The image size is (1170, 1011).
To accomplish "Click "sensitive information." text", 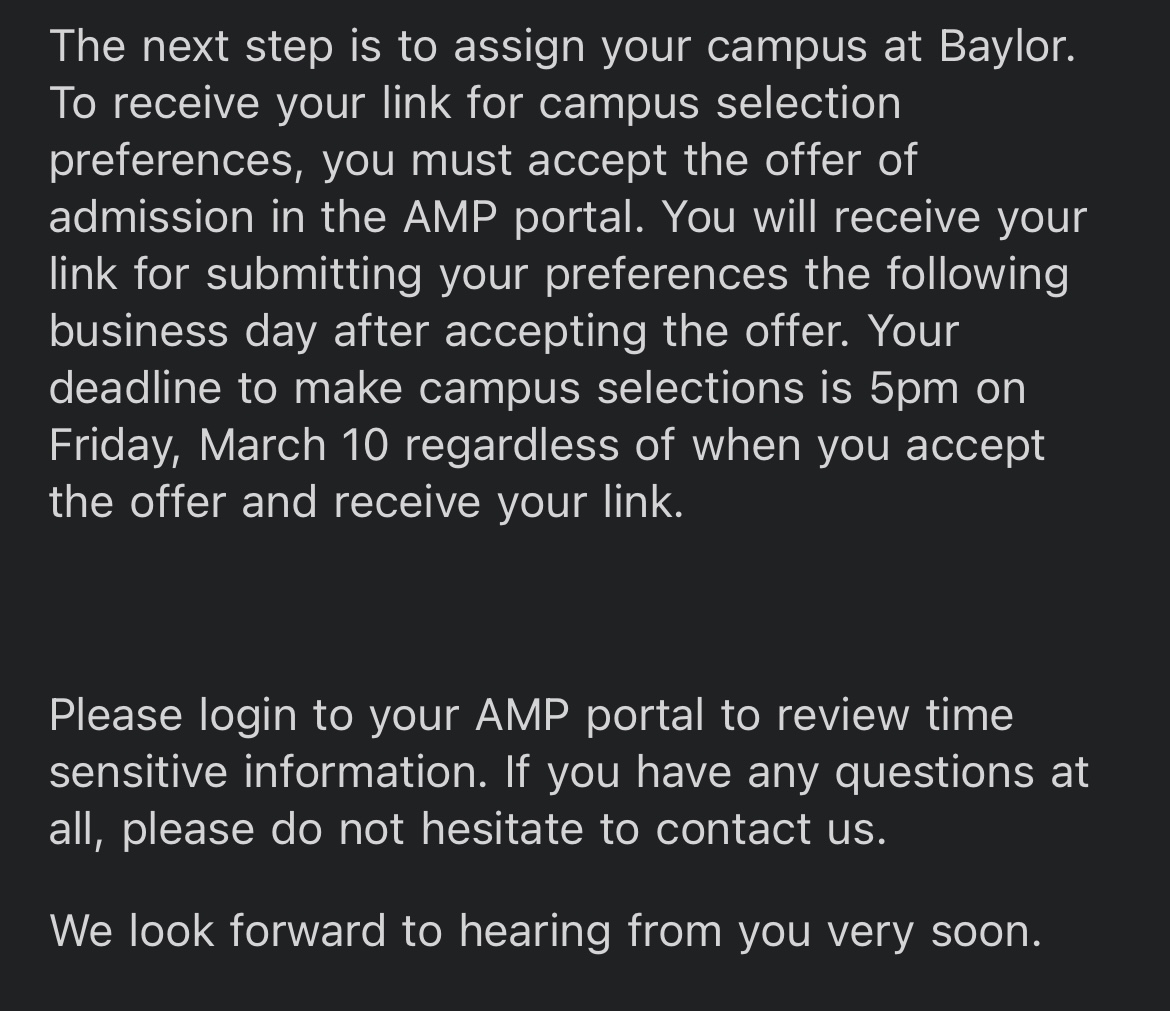I will point(268,772).
